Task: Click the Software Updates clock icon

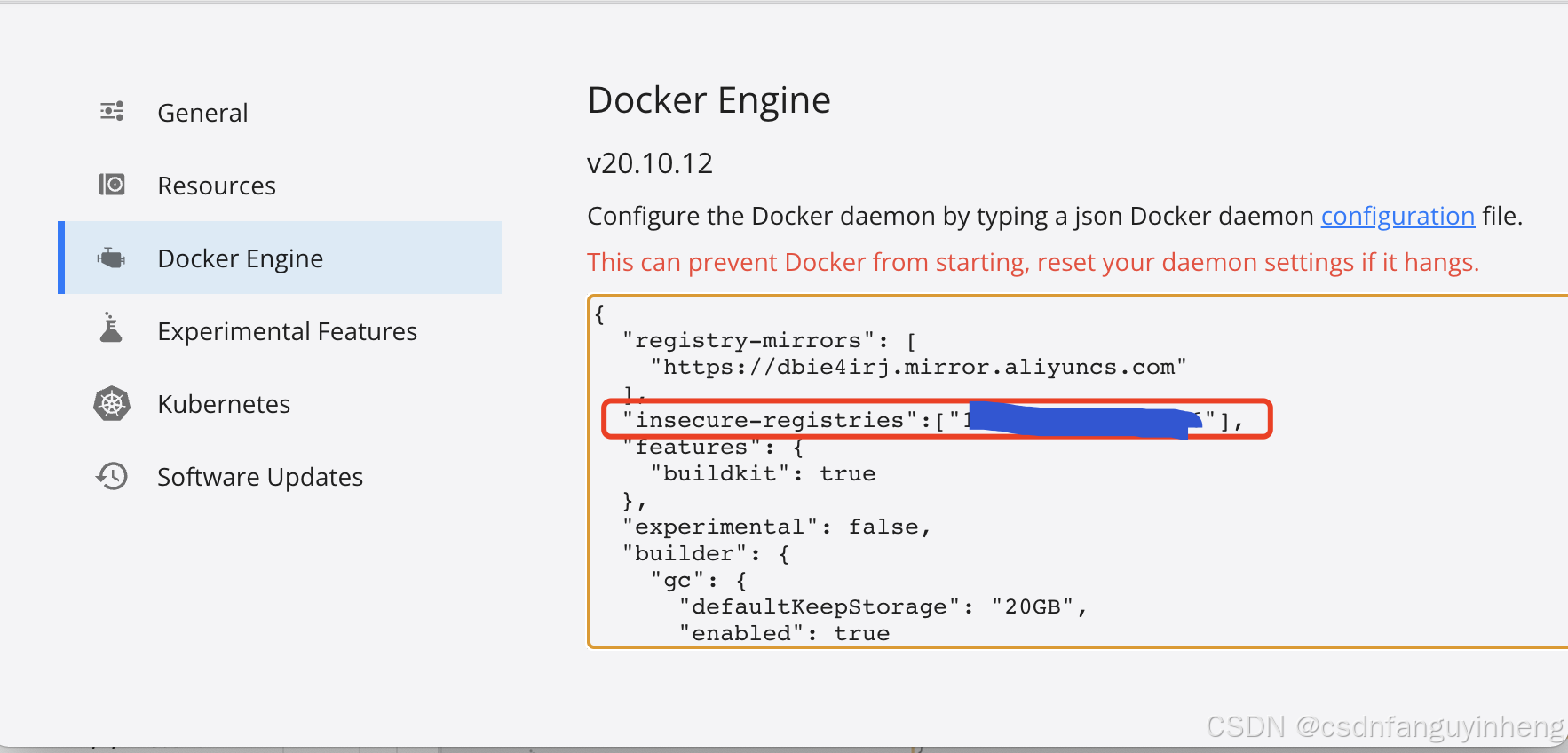Action: [112, 477]
